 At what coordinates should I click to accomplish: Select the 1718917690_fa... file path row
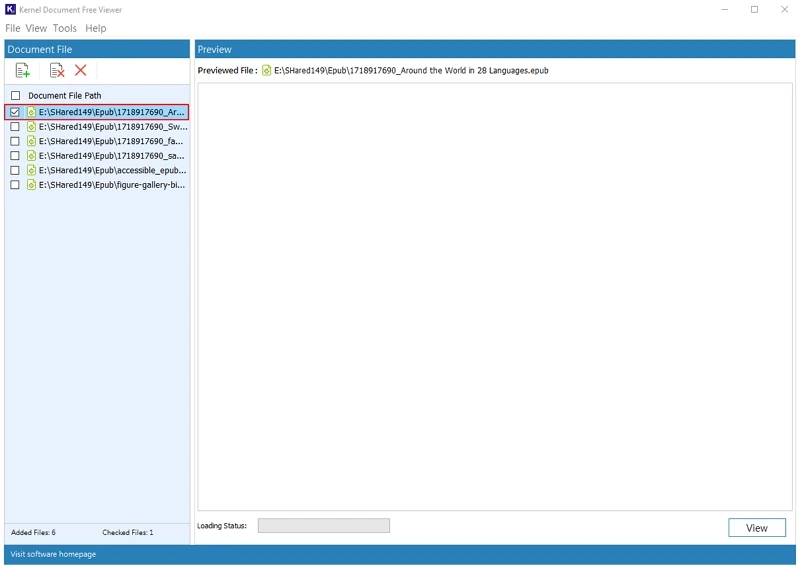[97, 141]
